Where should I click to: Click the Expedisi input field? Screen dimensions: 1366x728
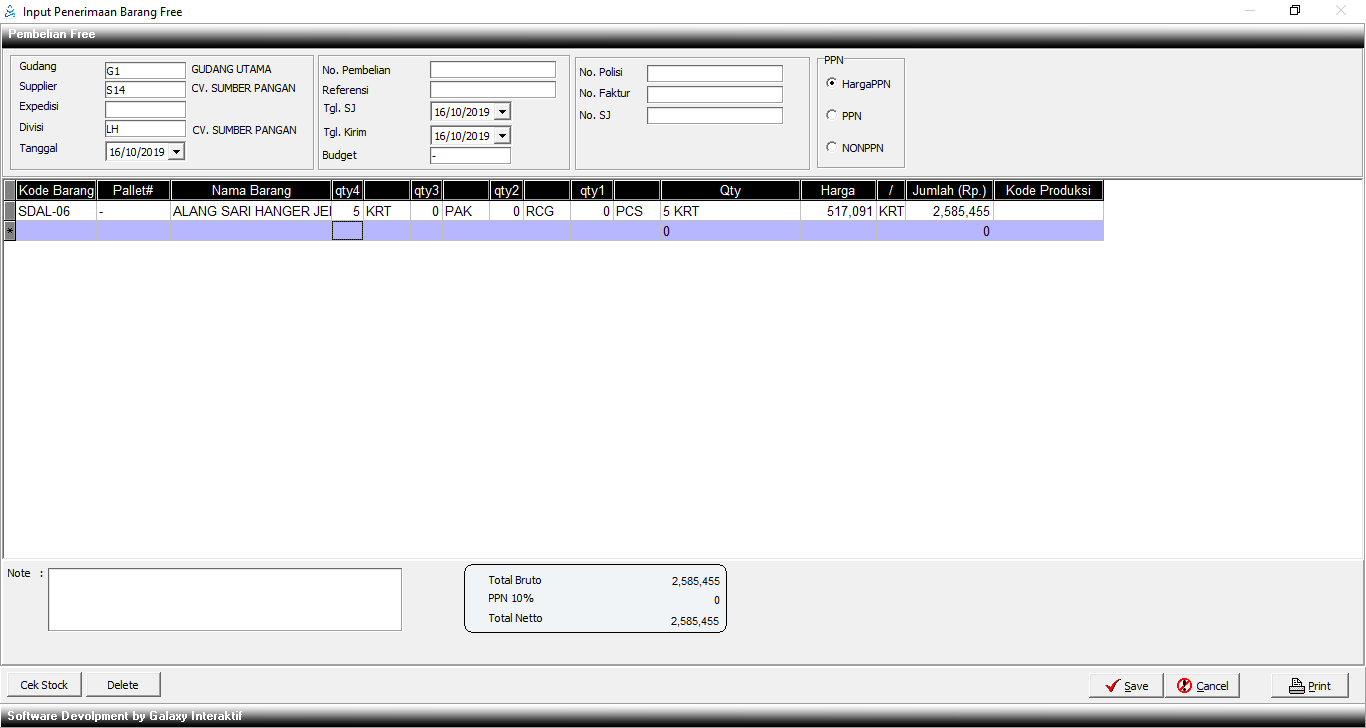coord(145,110)
